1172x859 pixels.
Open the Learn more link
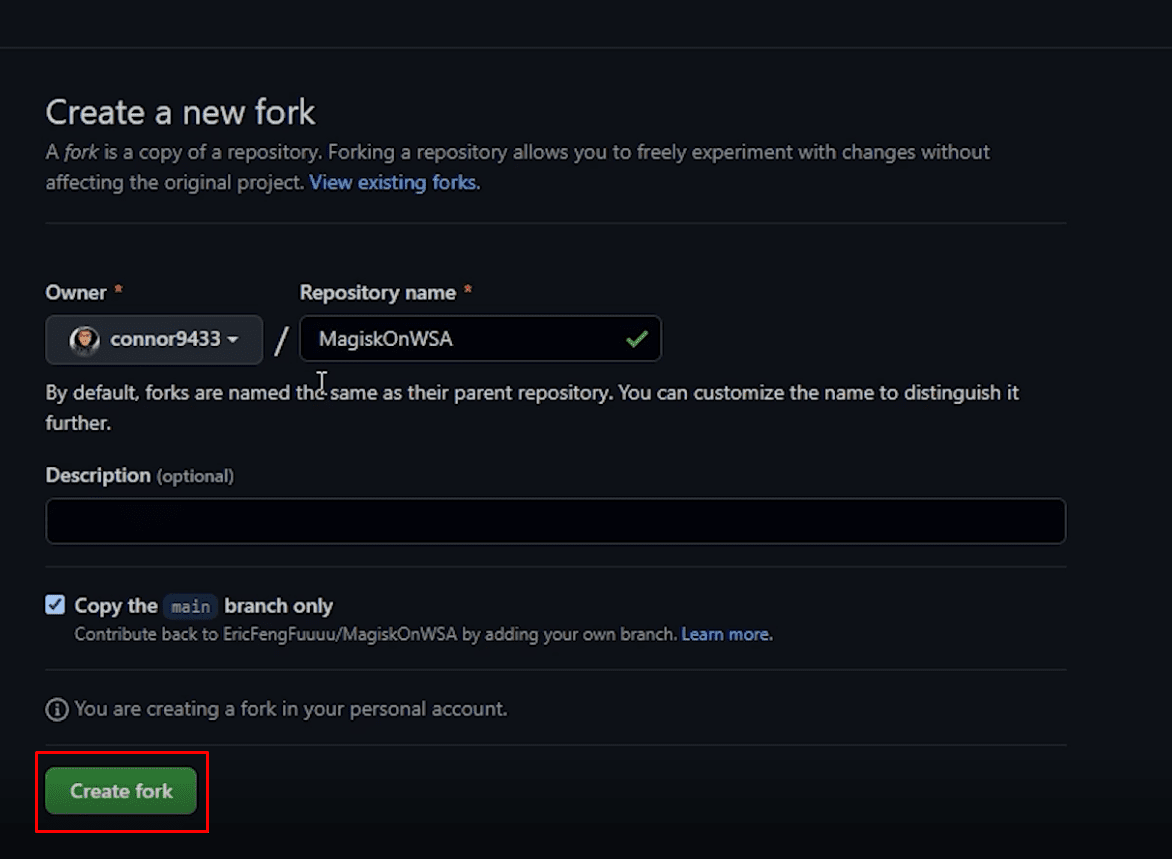(725, 634)
